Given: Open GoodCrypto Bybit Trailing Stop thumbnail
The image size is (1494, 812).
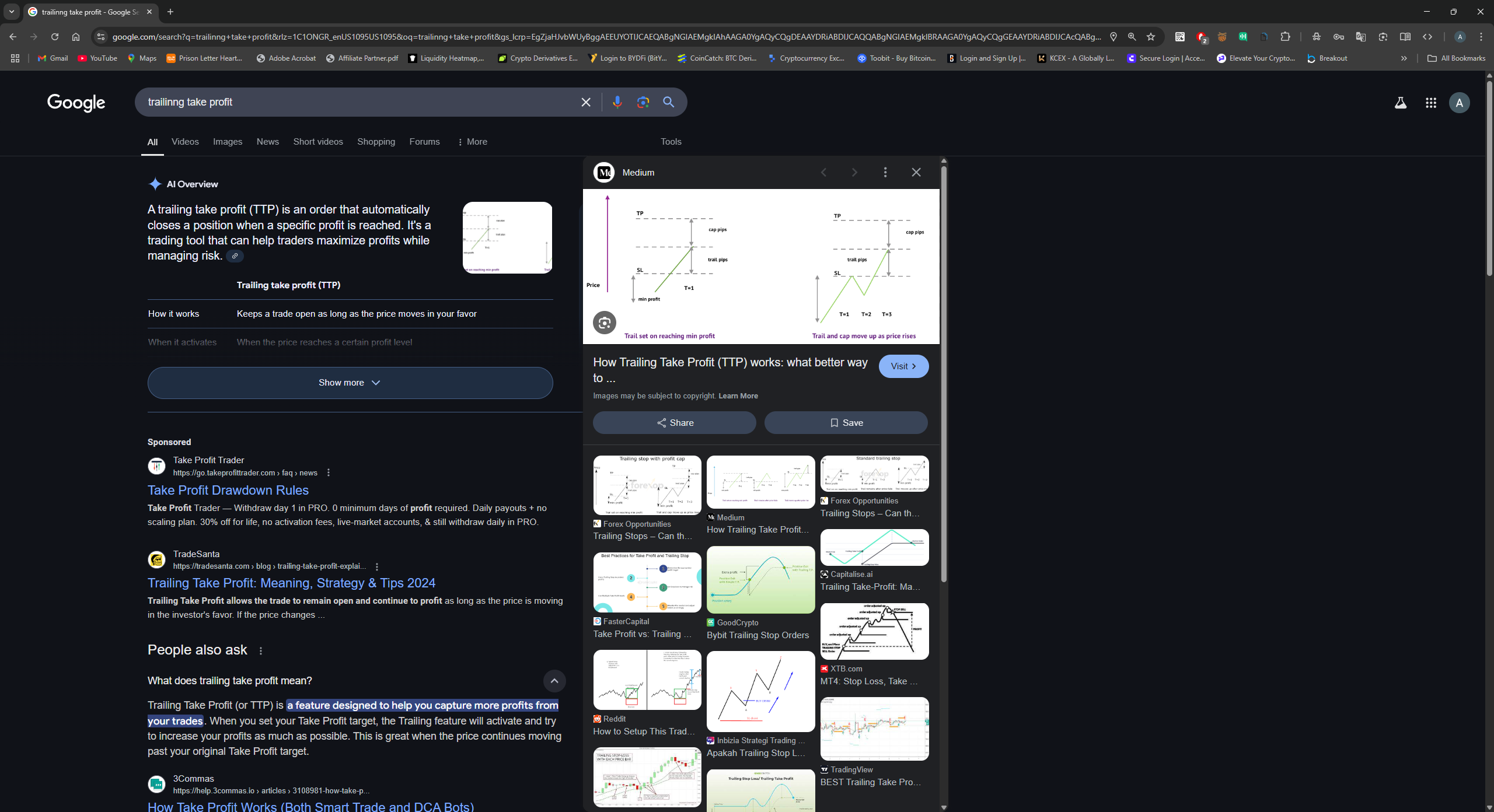Looking at the screenshot, I should click(x=760, y=580).
